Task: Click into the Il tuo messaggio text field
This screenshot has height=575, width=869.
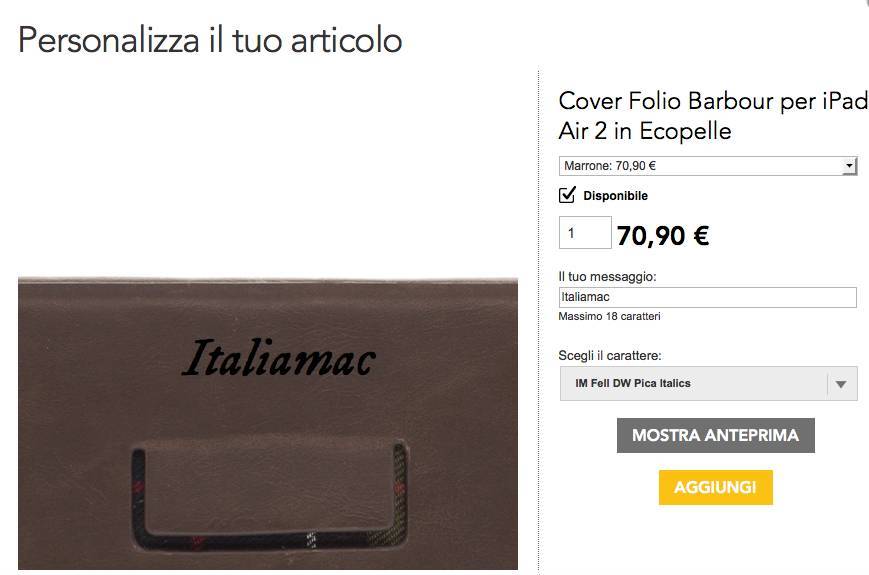Action: (708, 297)
